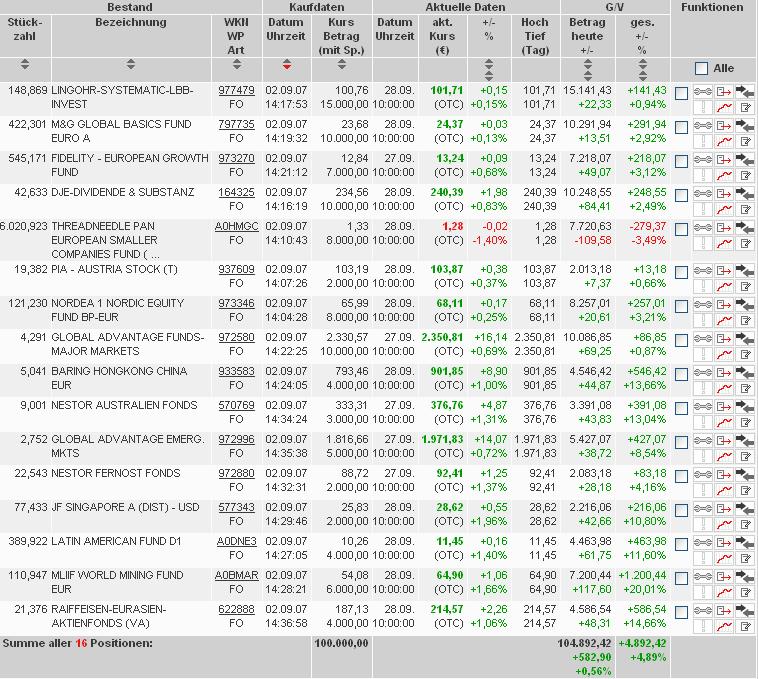Click buy/sell arrows for LINGOHR-SYSTEMATIC-LBB-INVEST
This screenshot has width=758, height=679.
point(745,91)
